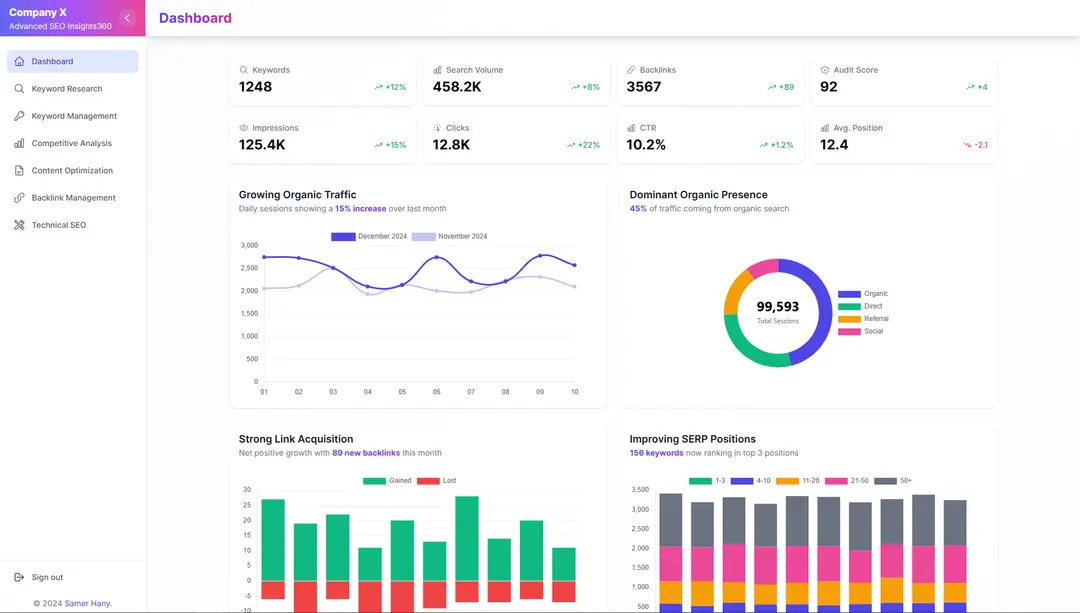1080x613 pixels.
Task: Click the Keyword Research magnifier icon
Action: (x=20, y=88)
